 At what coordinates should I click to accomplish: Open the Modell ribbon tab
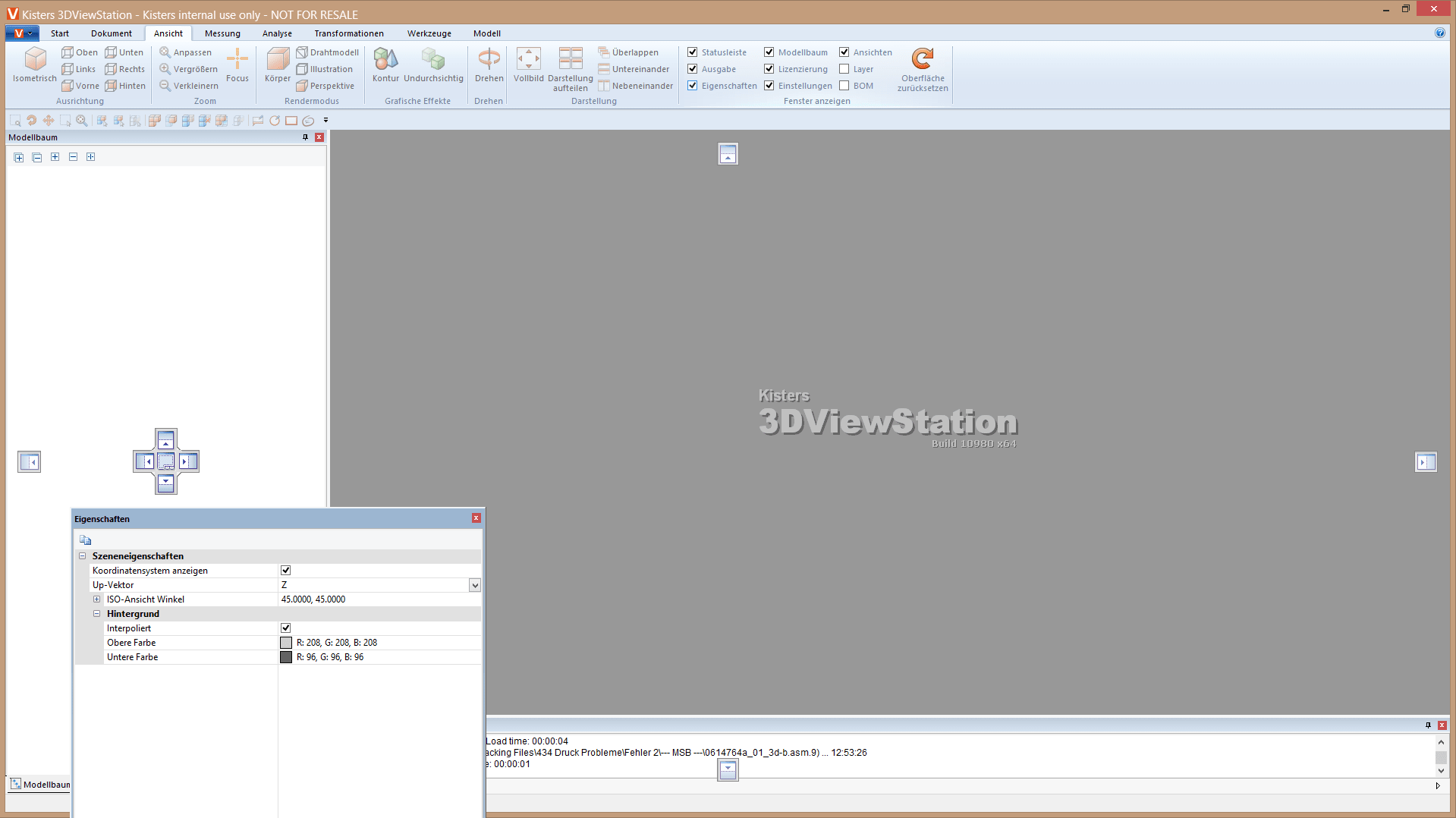pos(487,33)
